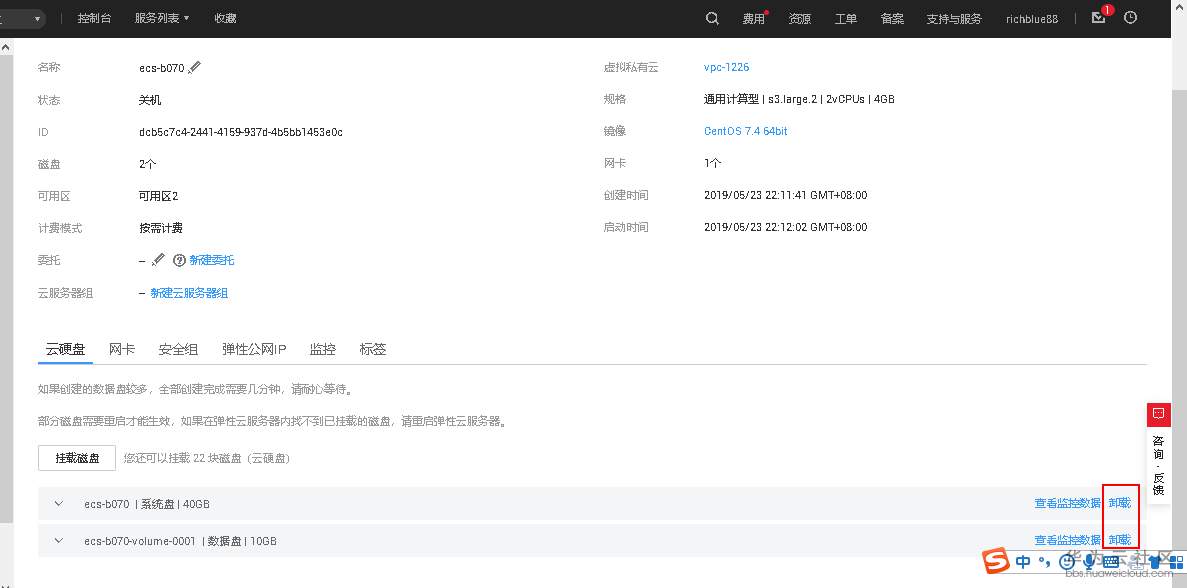Switch to the 弹性公网IP tab
1187x588 pixels.
[x=254, y=349]
